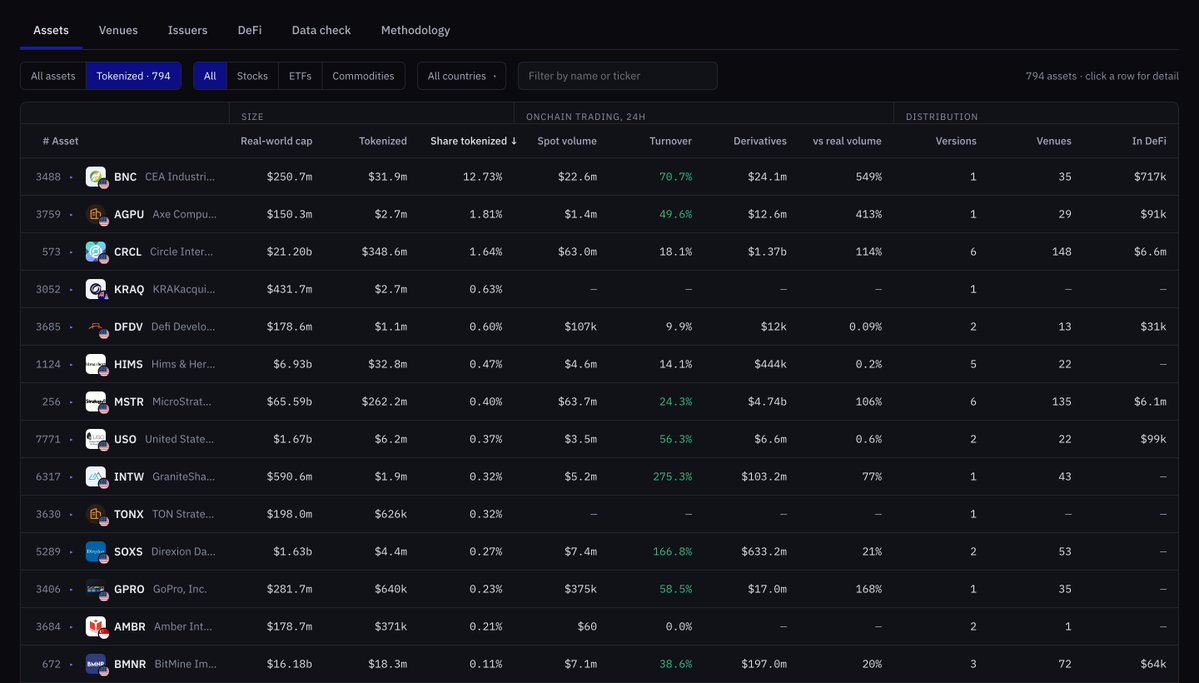The width and height of the screenshot is (1199, 683).
Task: Click the TONX asset logo icon
Action: pos(96,514)
